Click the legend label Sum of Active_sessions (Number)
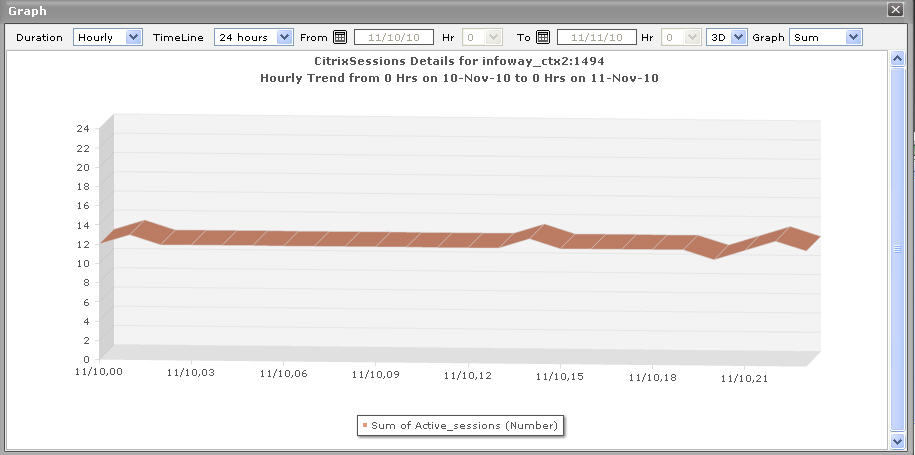Image resolution: width=915 pixels, height=455 pixels. 465,425
